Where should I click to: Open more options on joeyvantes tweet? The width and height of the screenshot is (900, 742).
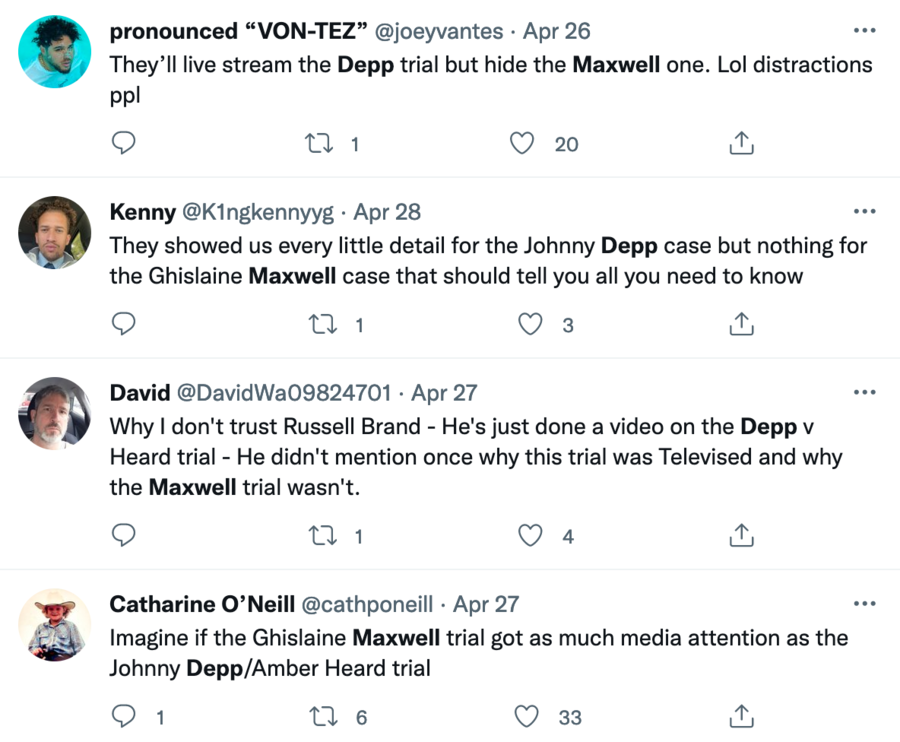(x=864, y=31)
